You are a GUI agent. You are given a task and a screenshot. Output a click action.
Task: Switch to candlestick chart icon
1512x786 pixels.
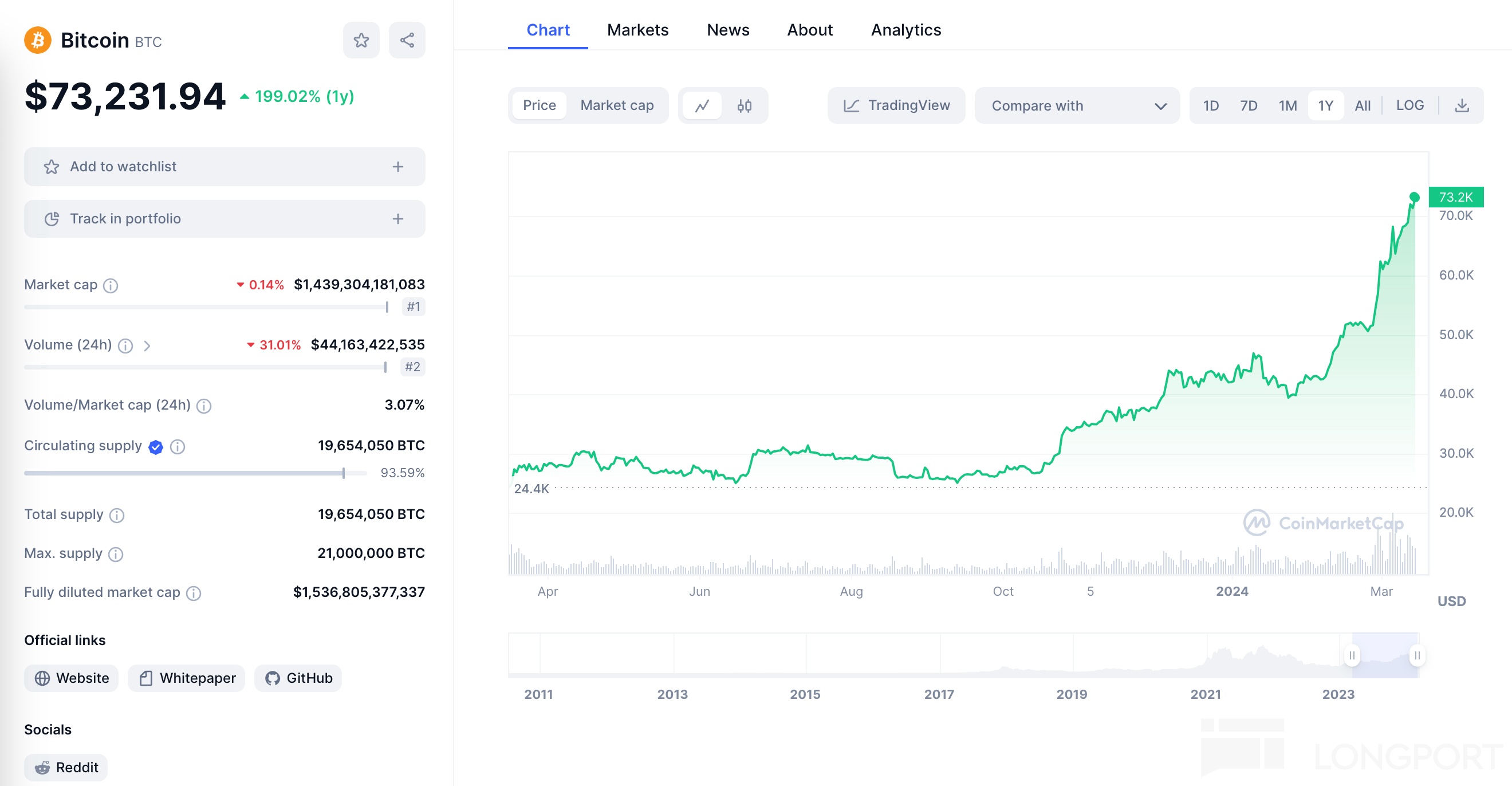tap(745, 105)
